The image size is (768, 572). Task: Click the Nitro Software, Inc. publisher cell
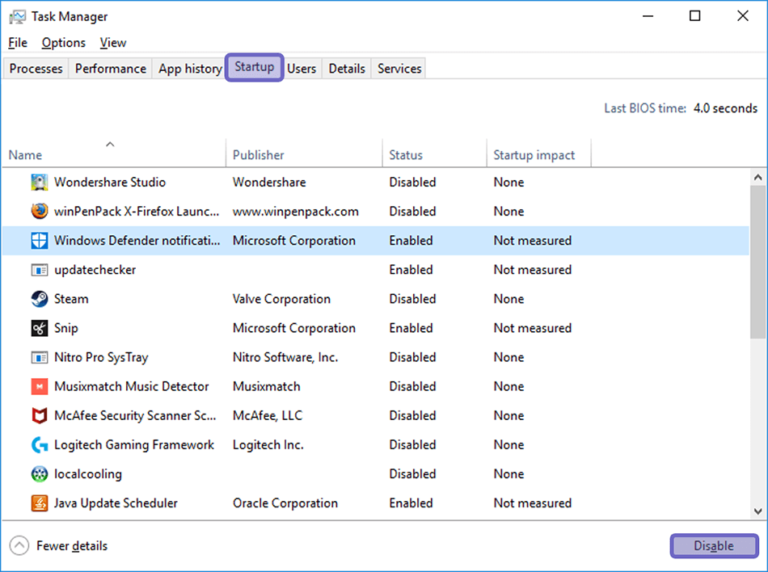[285, 358]
